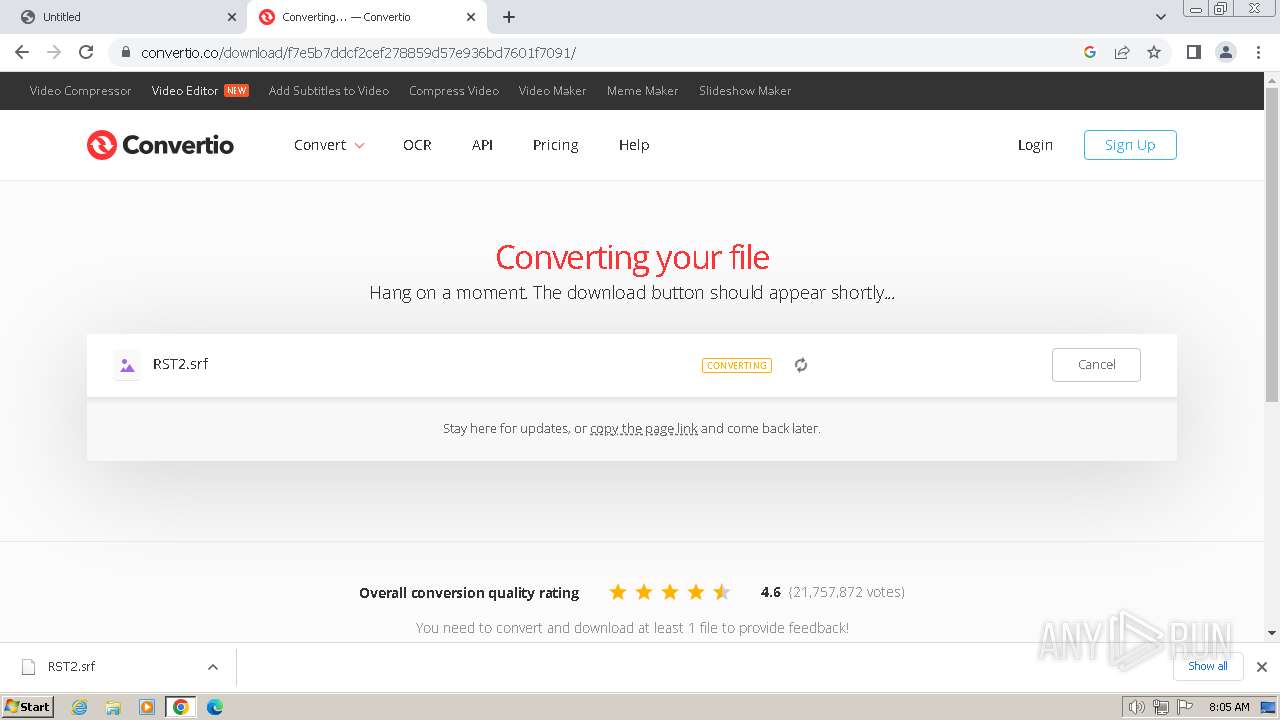The image size is (1280, 720).
Task: Click the browser forward arrow
Action: 54,52
